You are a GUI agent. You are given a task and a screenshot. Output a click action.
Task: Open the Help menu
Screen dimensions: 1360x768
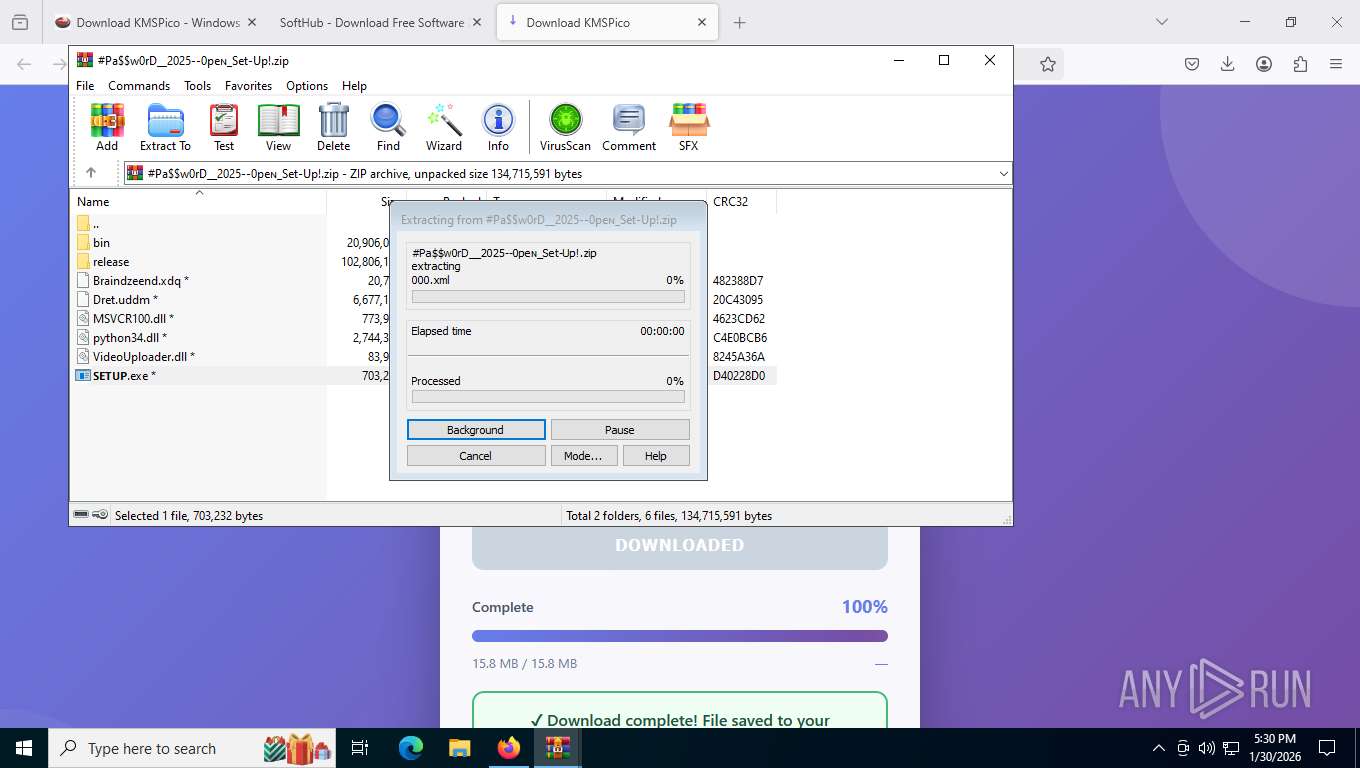tap(354, 86)
